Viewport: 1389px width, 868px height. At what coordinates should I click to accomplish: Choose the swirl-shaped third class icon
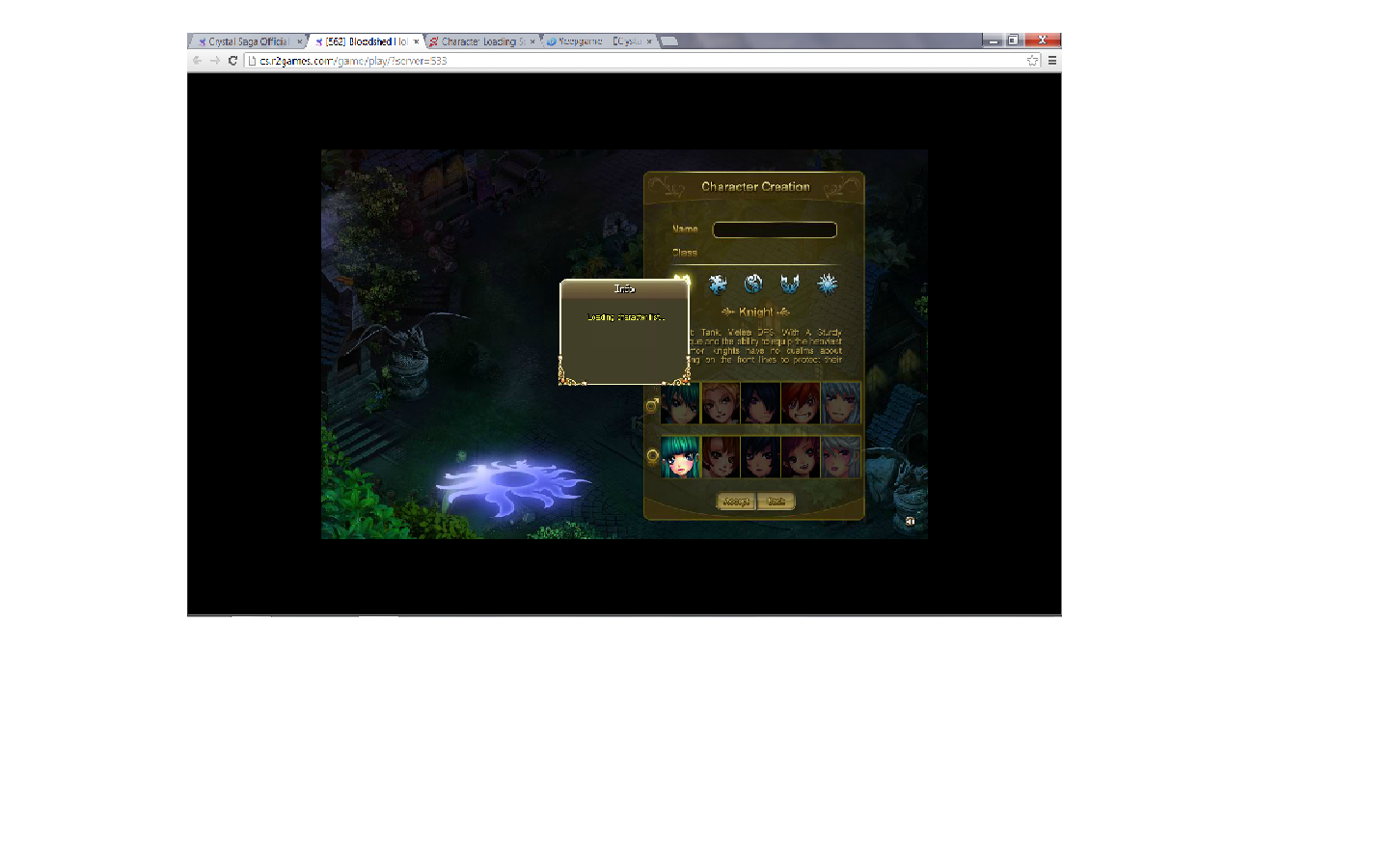[x=753, y=284]
